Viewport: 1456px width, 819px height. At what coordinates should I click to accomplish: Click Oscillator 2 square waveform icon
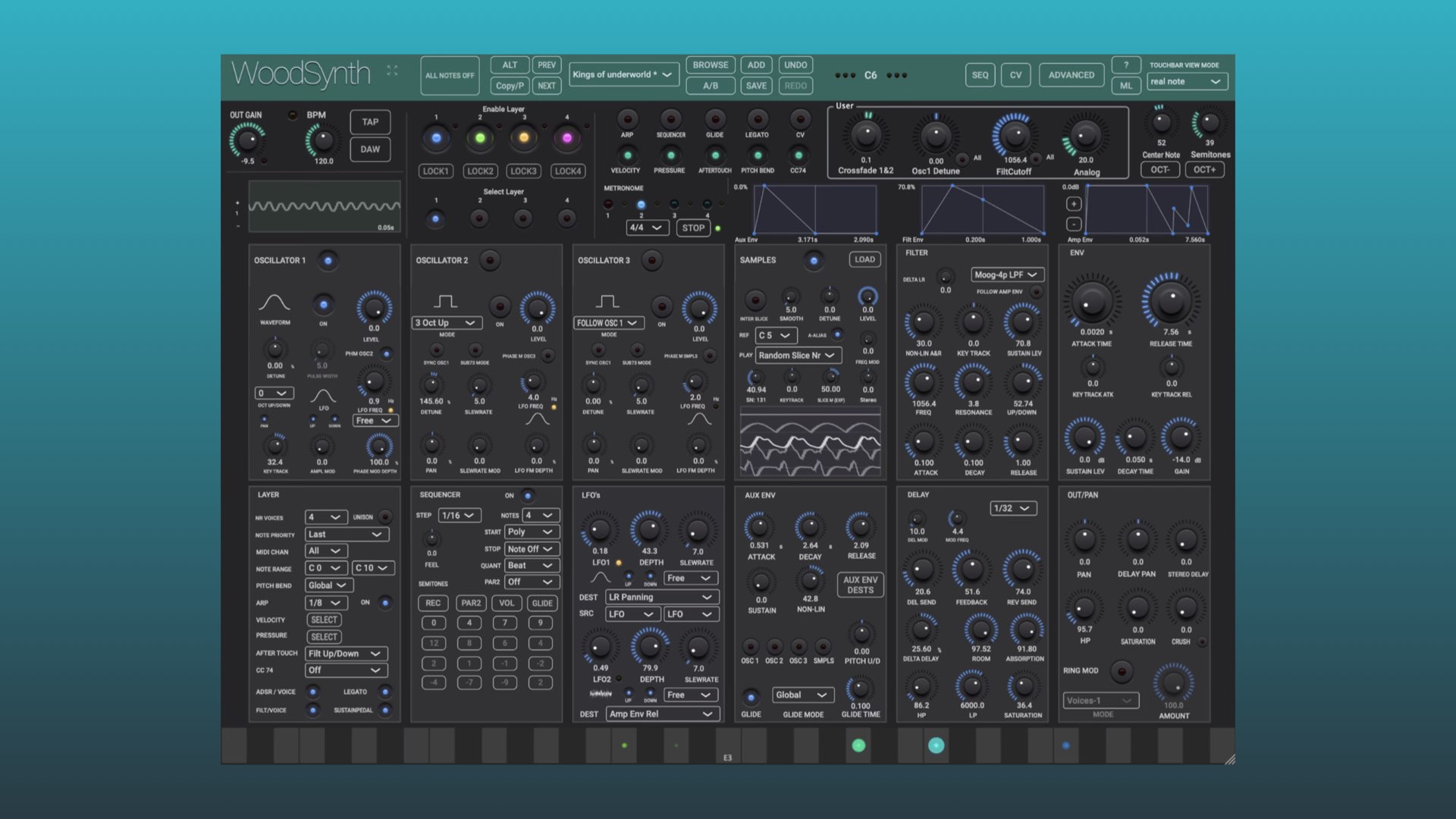click(x=445, y=301)
